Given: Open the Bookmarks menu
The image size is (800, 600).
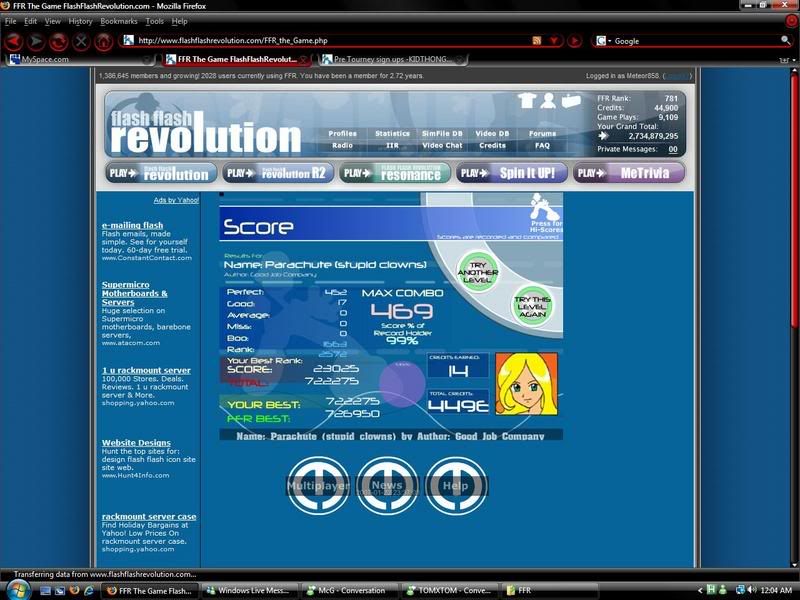Looking at the screenshot, I should point(119,21).
